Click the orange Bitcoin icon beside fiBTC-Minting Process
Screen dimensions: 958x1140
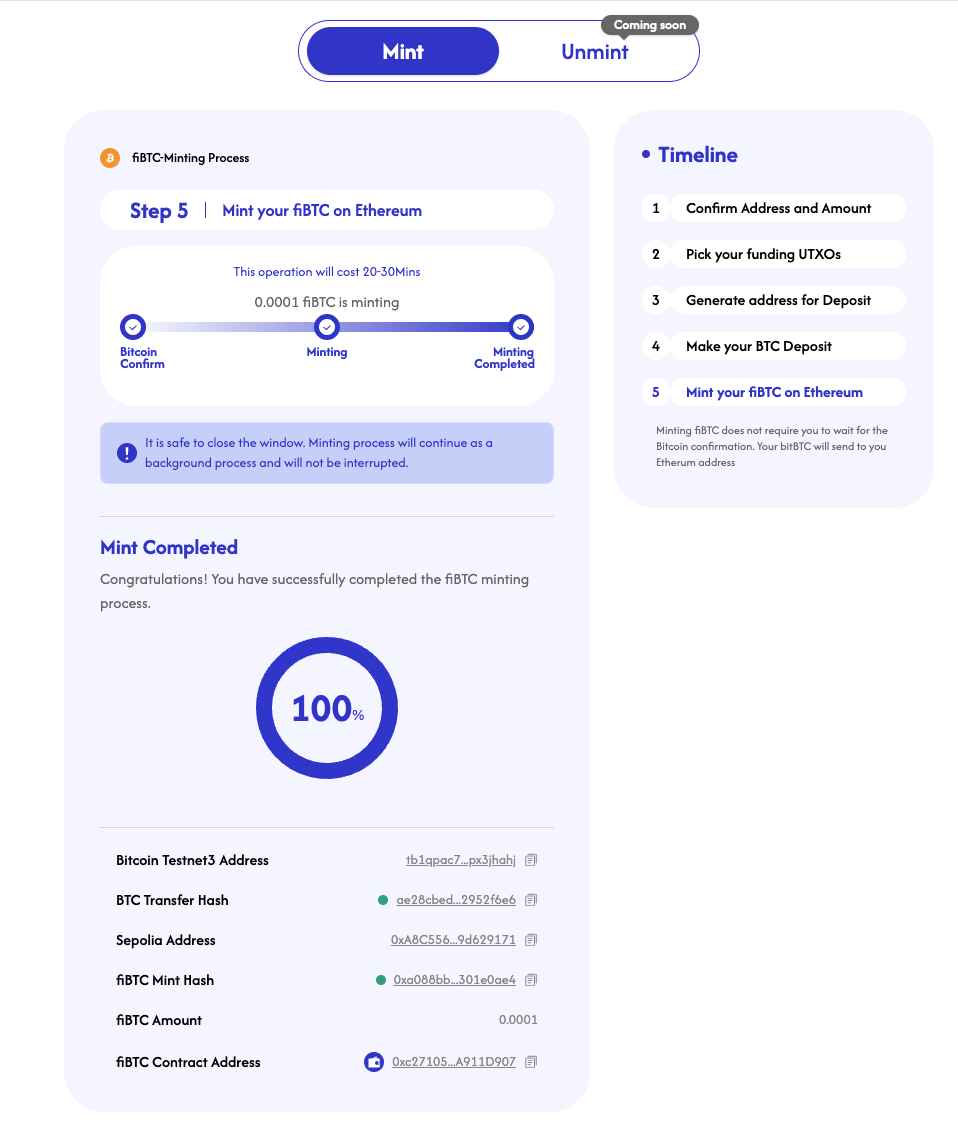coord(109,157)
